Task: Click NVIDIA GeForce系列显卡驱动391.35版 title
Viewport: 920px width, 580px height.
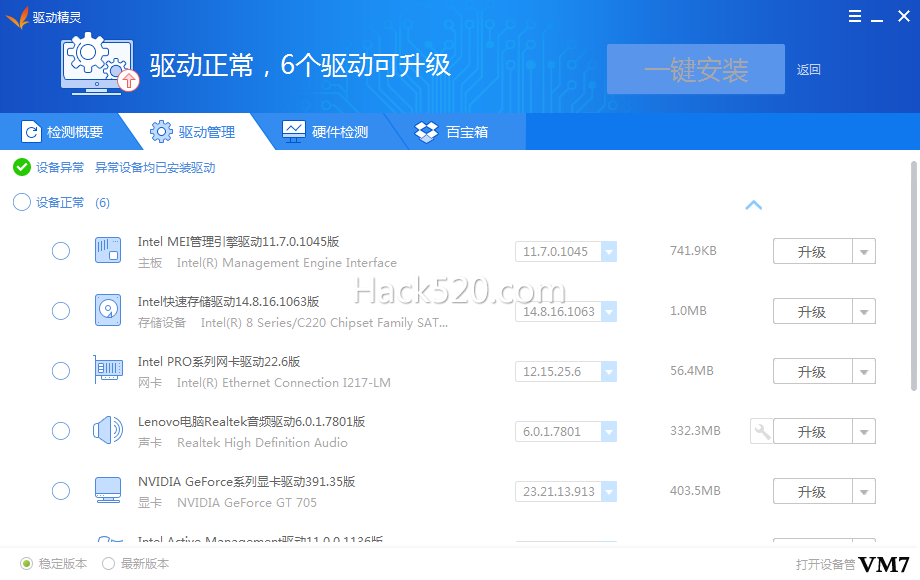Action: click(x=246, y=481)
